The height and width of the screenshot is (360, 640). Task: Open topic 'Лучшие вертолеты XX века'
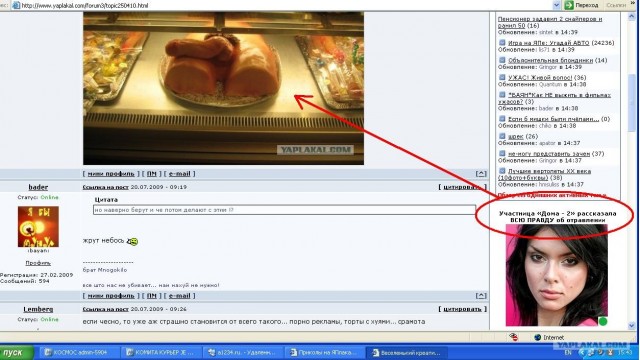(x=544, y=174)
